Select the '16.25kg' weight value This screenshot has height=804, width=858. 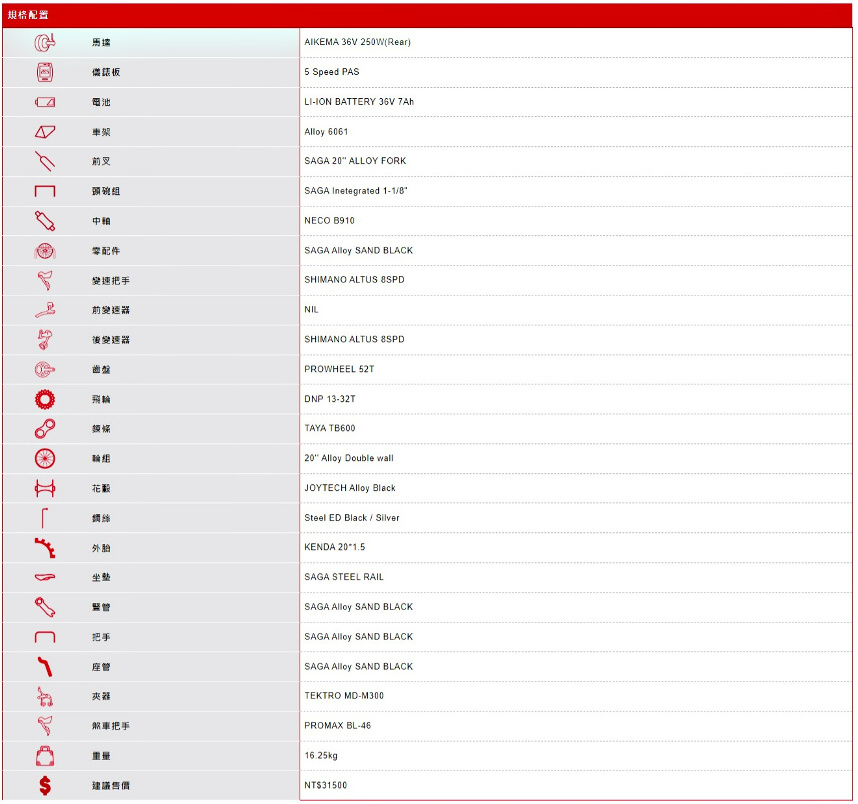point(321,756)
